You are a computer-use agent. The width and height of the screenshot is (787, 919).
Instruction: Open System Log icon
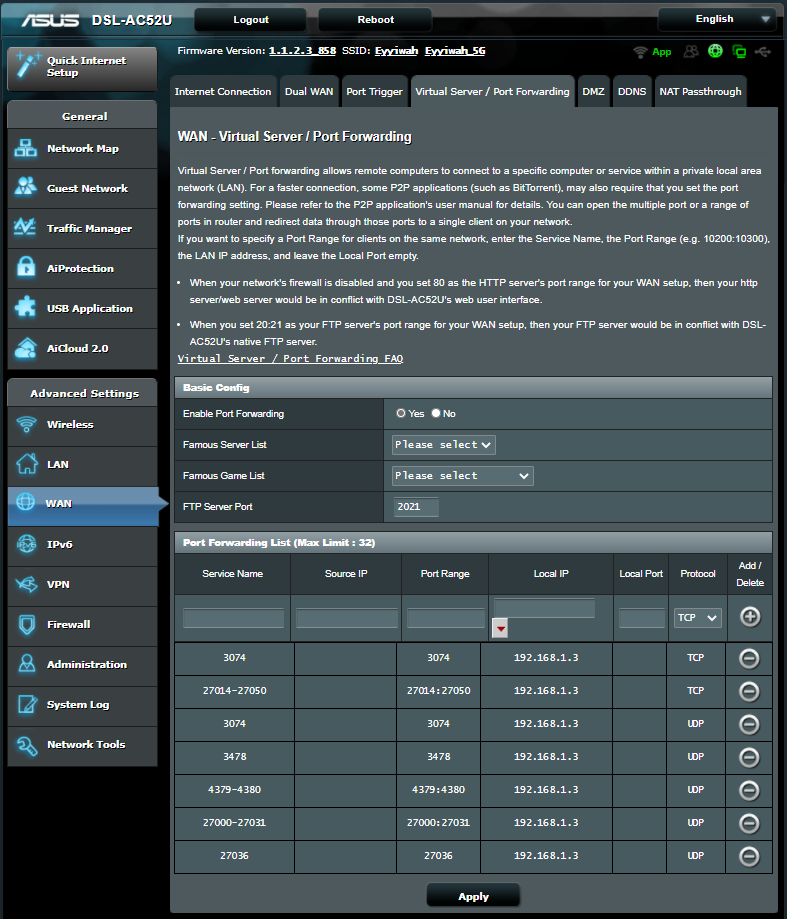pyautogui.click(x=26, y=704)
